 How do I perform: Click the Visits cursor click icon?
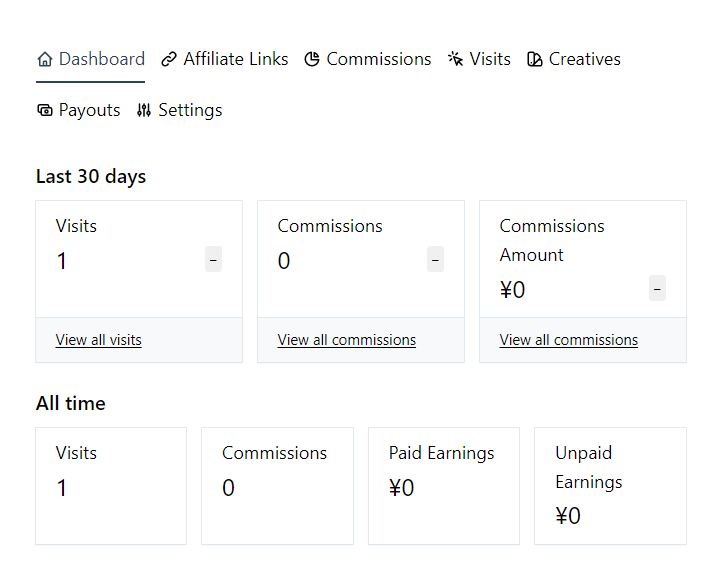[x=456, y=60]
